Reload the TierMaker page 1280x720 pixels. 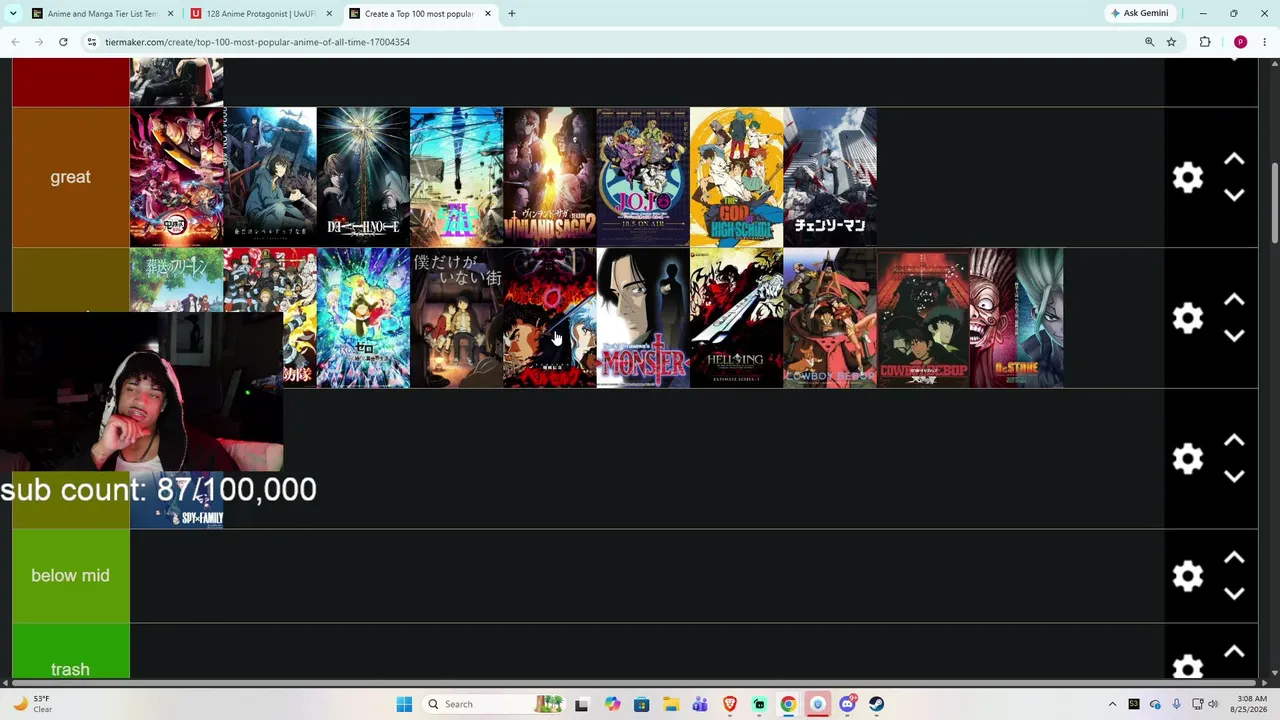[x=63, y=42]
